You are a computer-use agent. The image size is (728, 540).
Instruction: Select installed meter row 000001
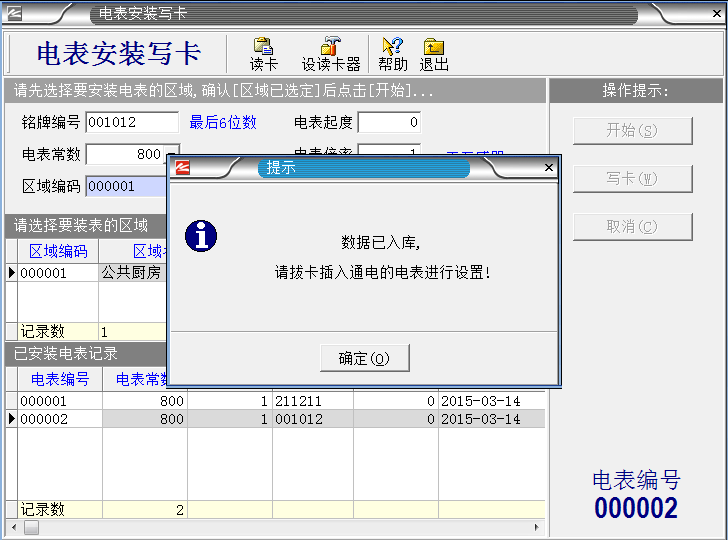click(60, 401)
